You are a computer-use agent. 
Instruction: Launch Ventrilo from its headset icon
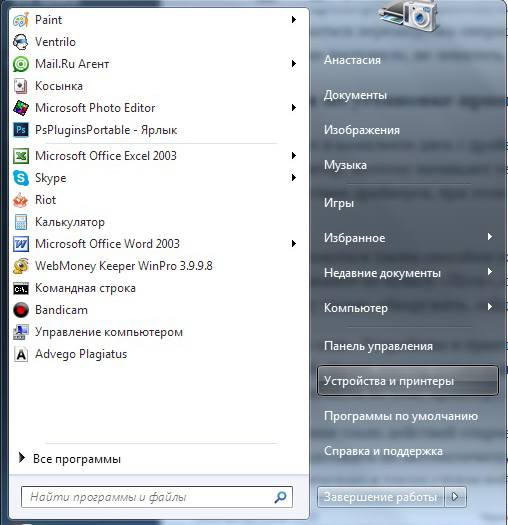[x=21, y=42]
